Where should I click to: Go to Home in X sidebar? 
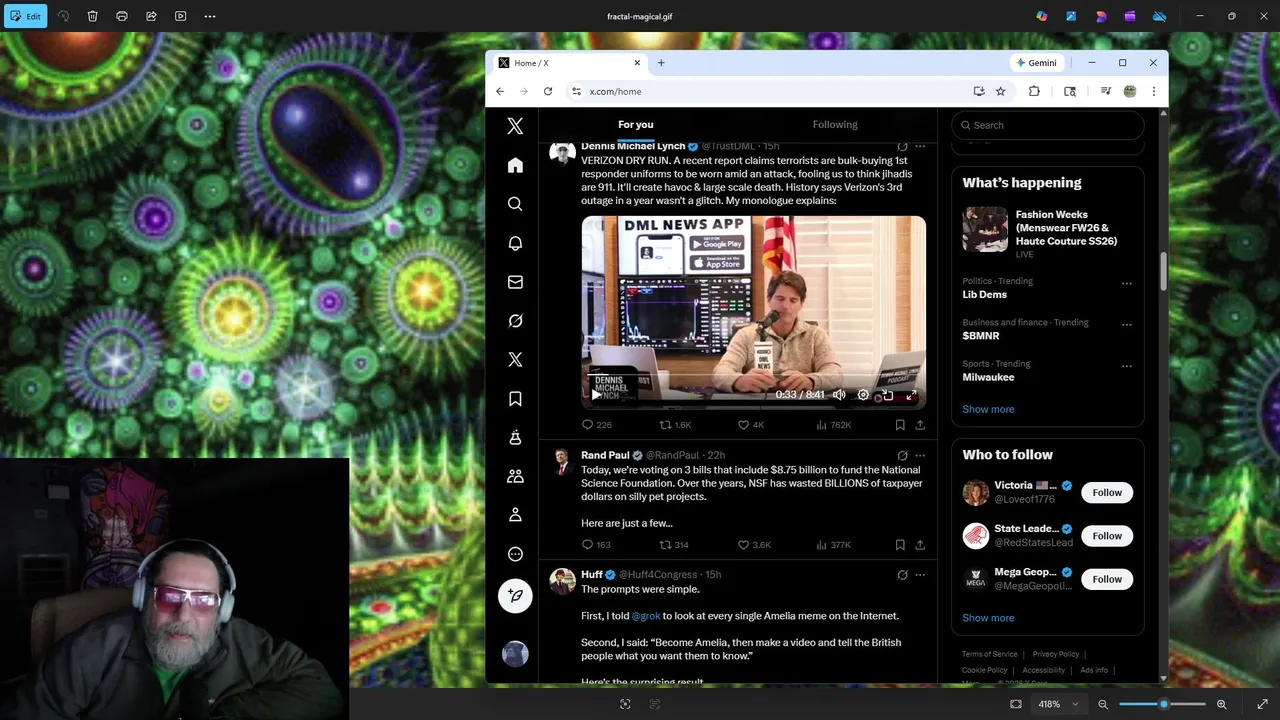tap(515, 165)
